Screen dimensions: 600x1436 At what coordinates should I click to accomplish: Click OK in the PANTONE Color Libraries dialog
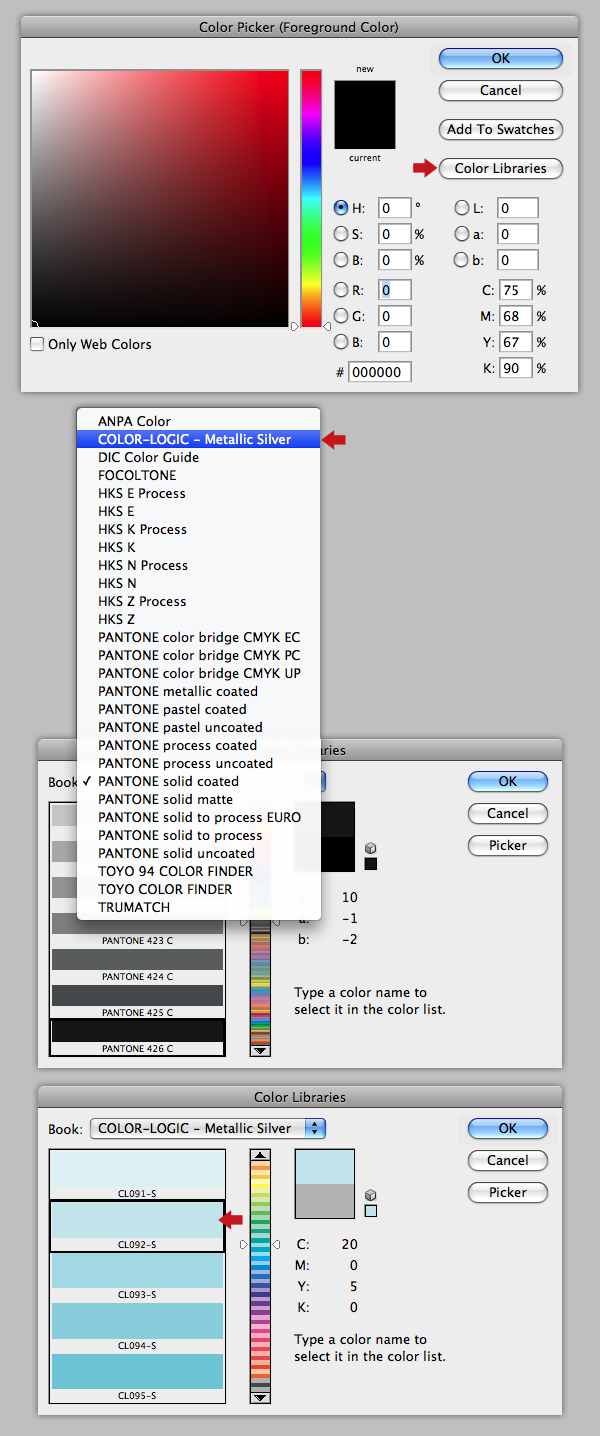pyautogui.click(x=508, y=781)
